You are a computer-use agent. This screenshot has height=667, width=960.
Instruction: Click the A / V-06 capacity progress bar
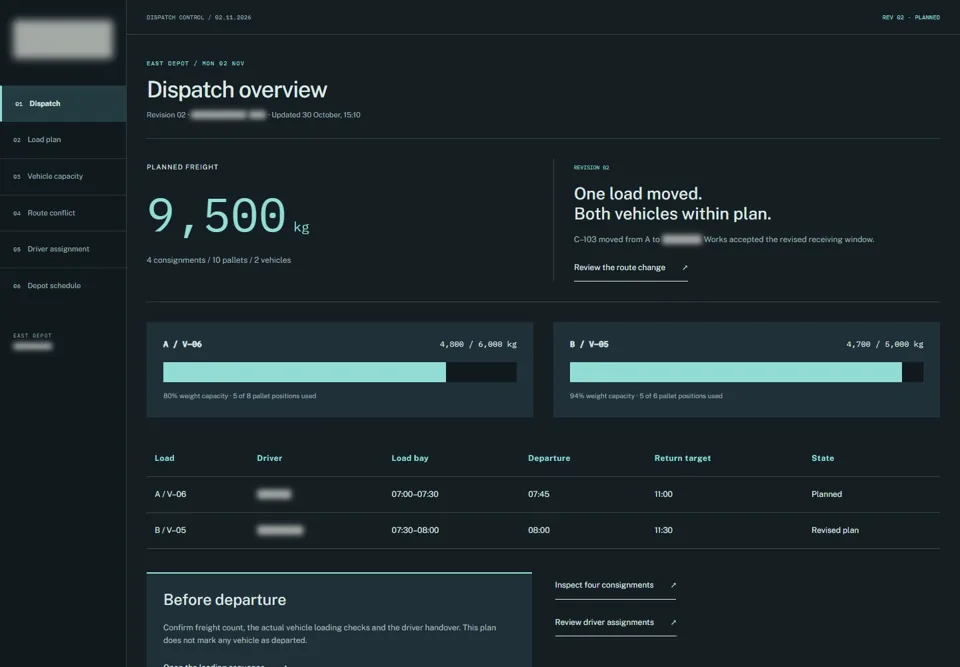(x=339, y=372)
